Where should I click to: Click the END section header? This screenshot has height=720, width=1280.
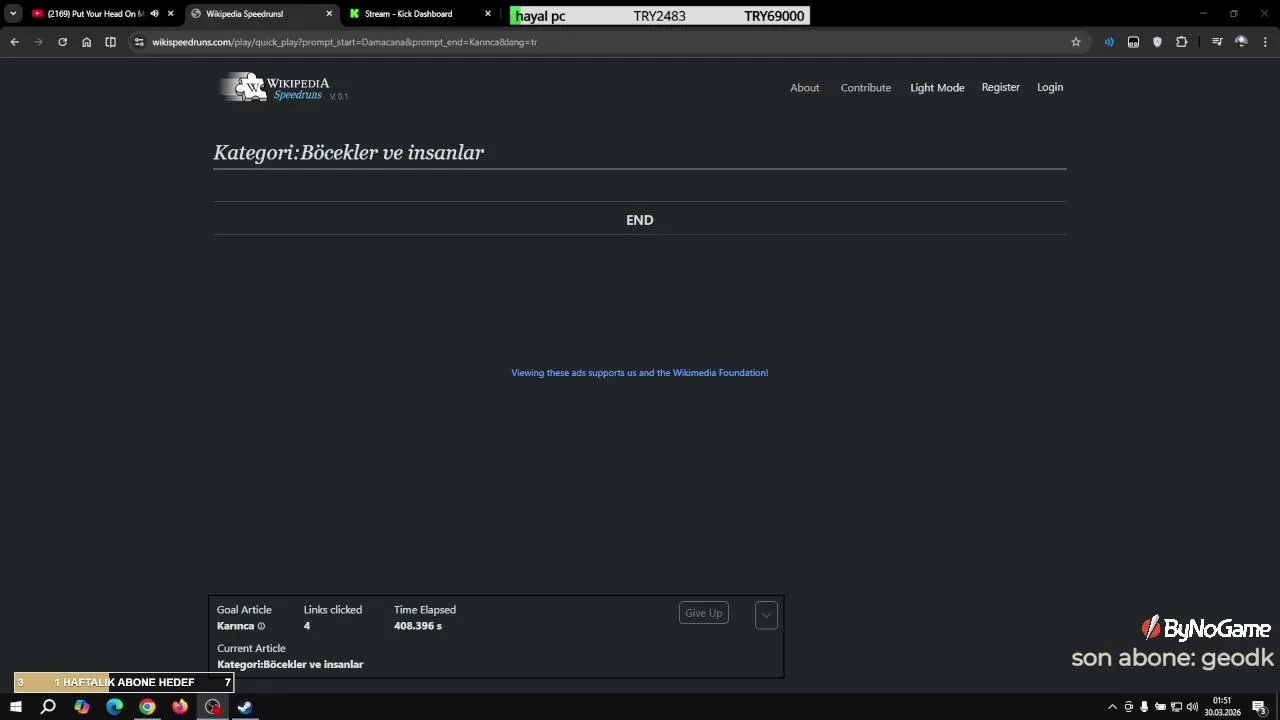point(640,220)
